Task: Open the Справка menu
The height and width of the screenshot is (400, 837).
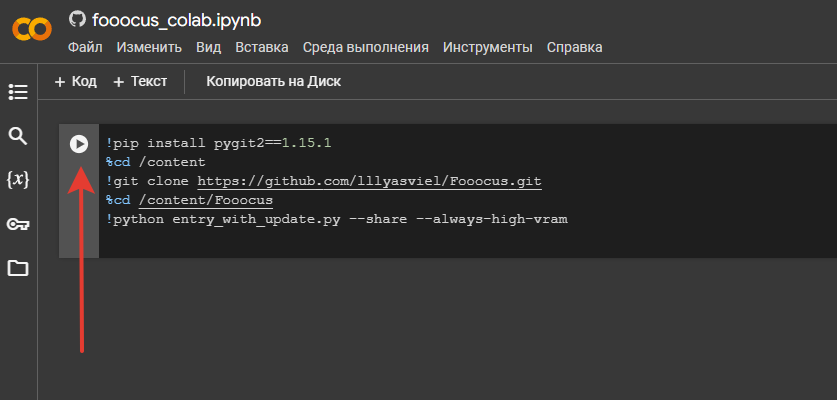Action: [x=574, y=48]
